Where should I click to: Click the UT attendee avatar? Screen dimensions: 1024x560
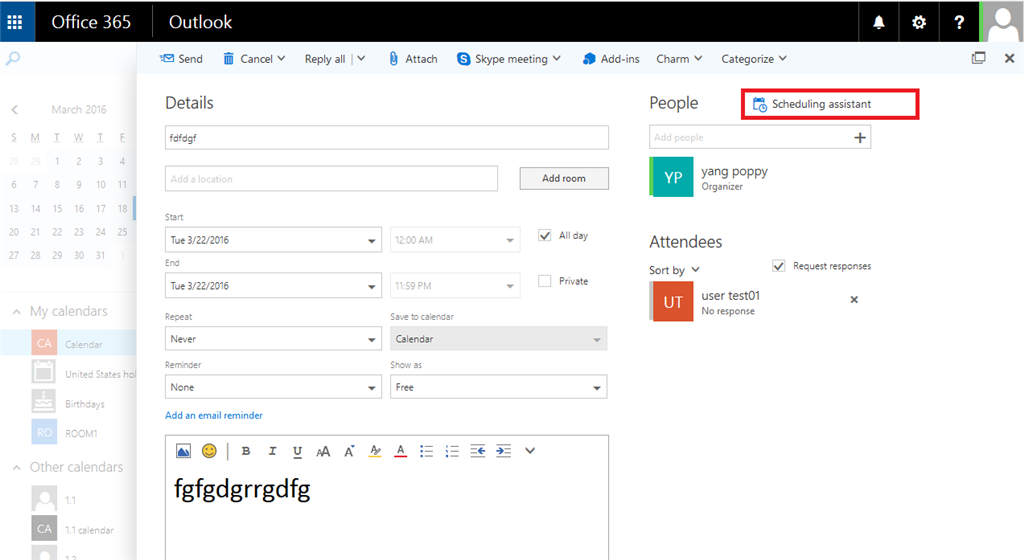tap(672, 302)
